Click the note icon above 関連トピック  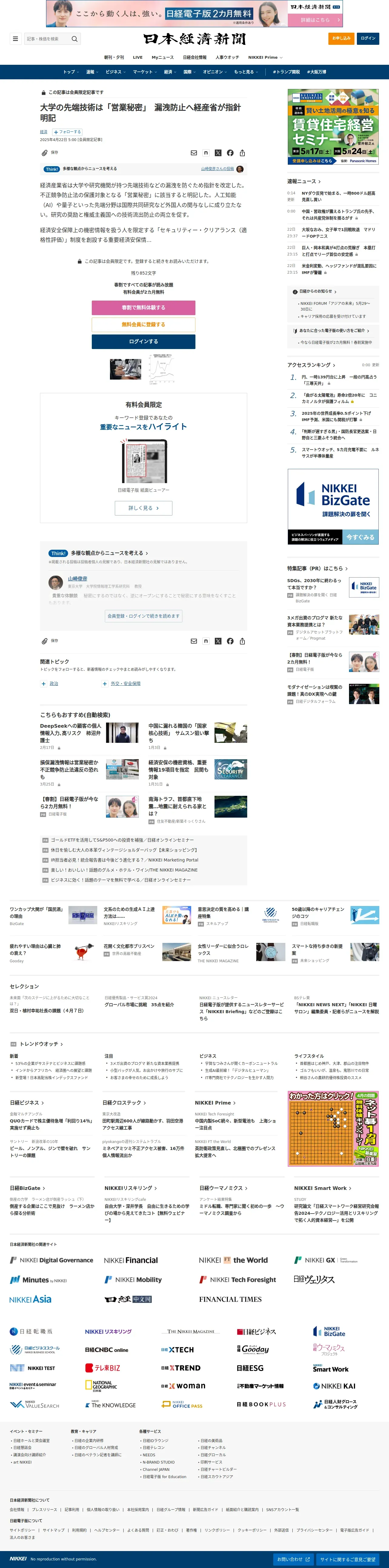point(206,641)
